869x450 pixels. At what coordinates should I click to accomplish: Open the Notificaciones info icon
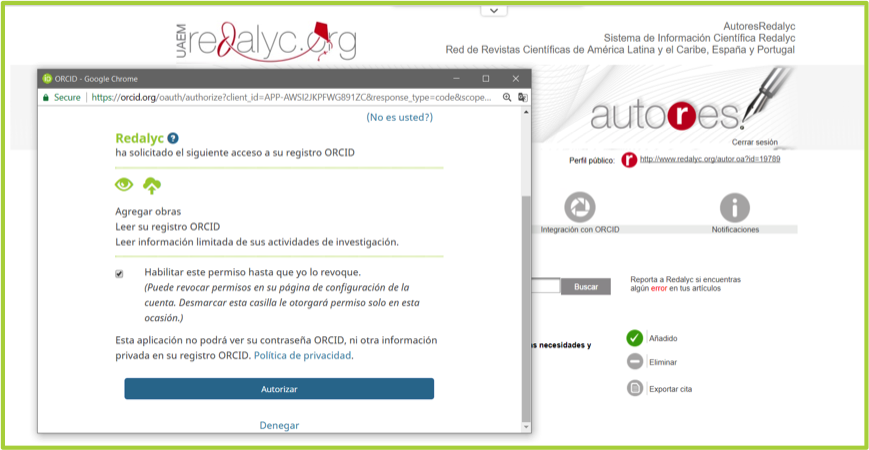point(734,207)
